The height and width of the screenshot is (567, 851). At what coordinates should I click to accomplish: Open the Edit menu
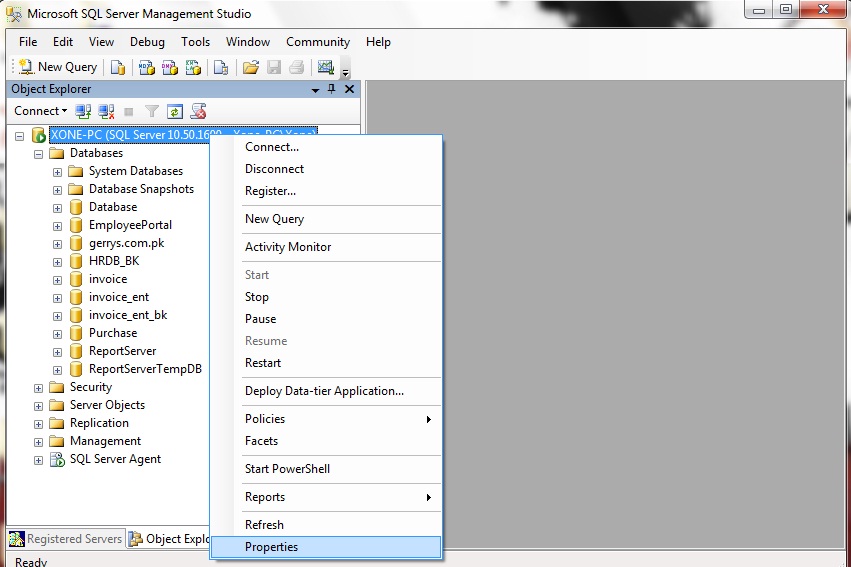point(63,42)
